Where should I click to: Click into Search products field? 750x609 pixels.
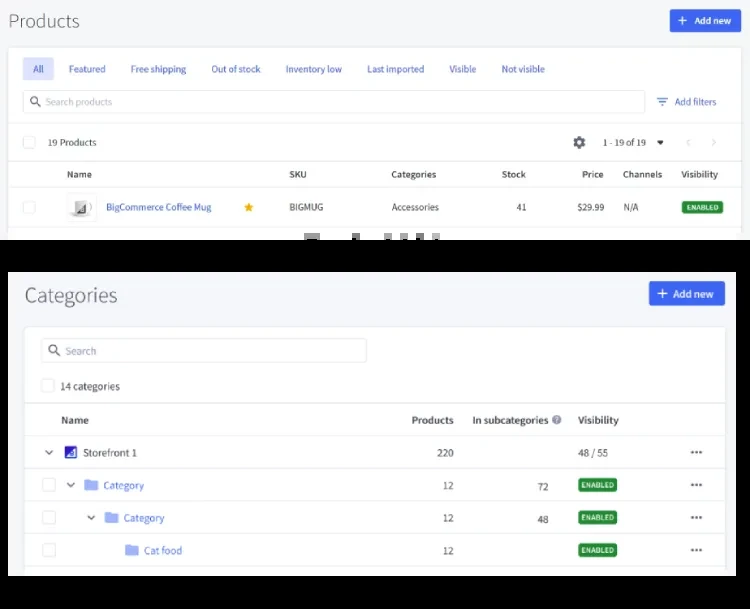[334, 101]
